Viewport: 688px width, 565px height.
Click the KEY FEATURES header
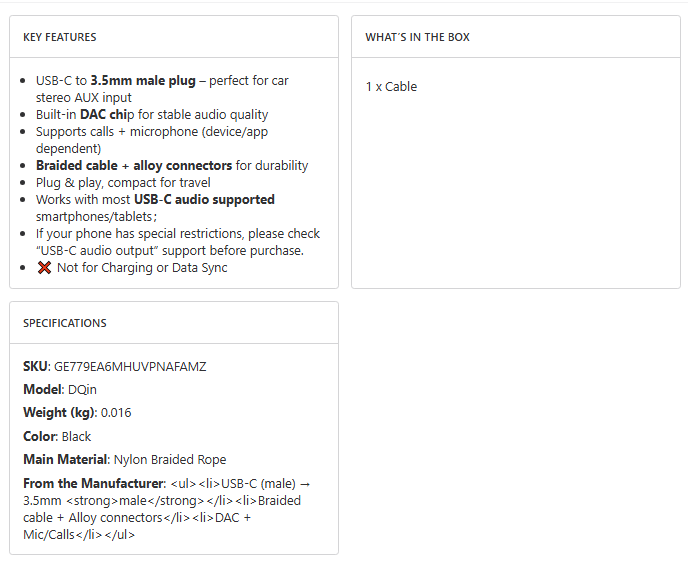[x=60, y=37]
